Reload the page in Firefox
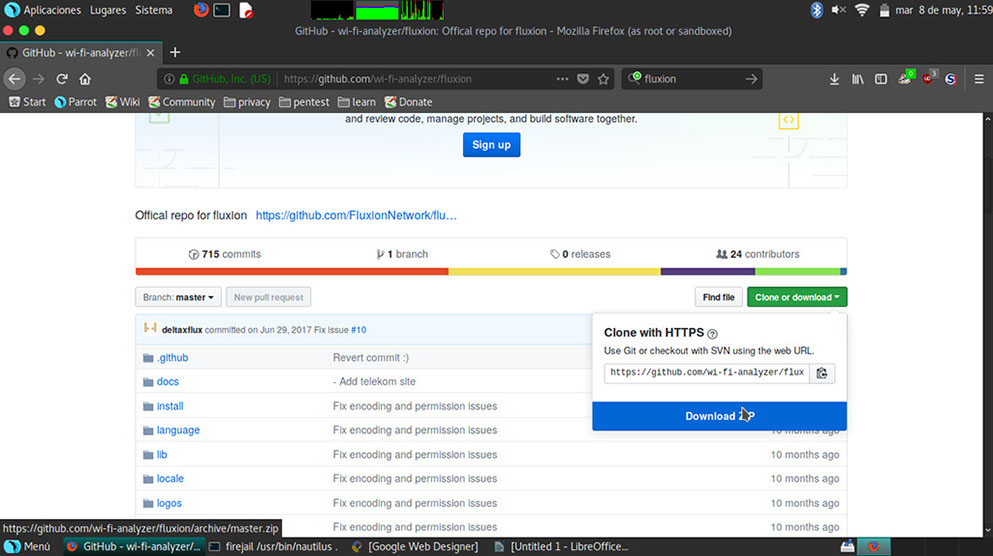The height and width of the screenshot is (556, 993). click(62, 79)
